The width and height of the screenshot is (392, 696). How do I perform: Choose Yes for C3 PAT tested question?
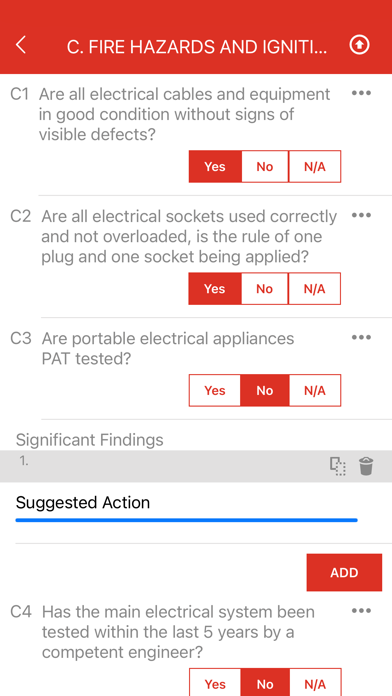point(215,390)
